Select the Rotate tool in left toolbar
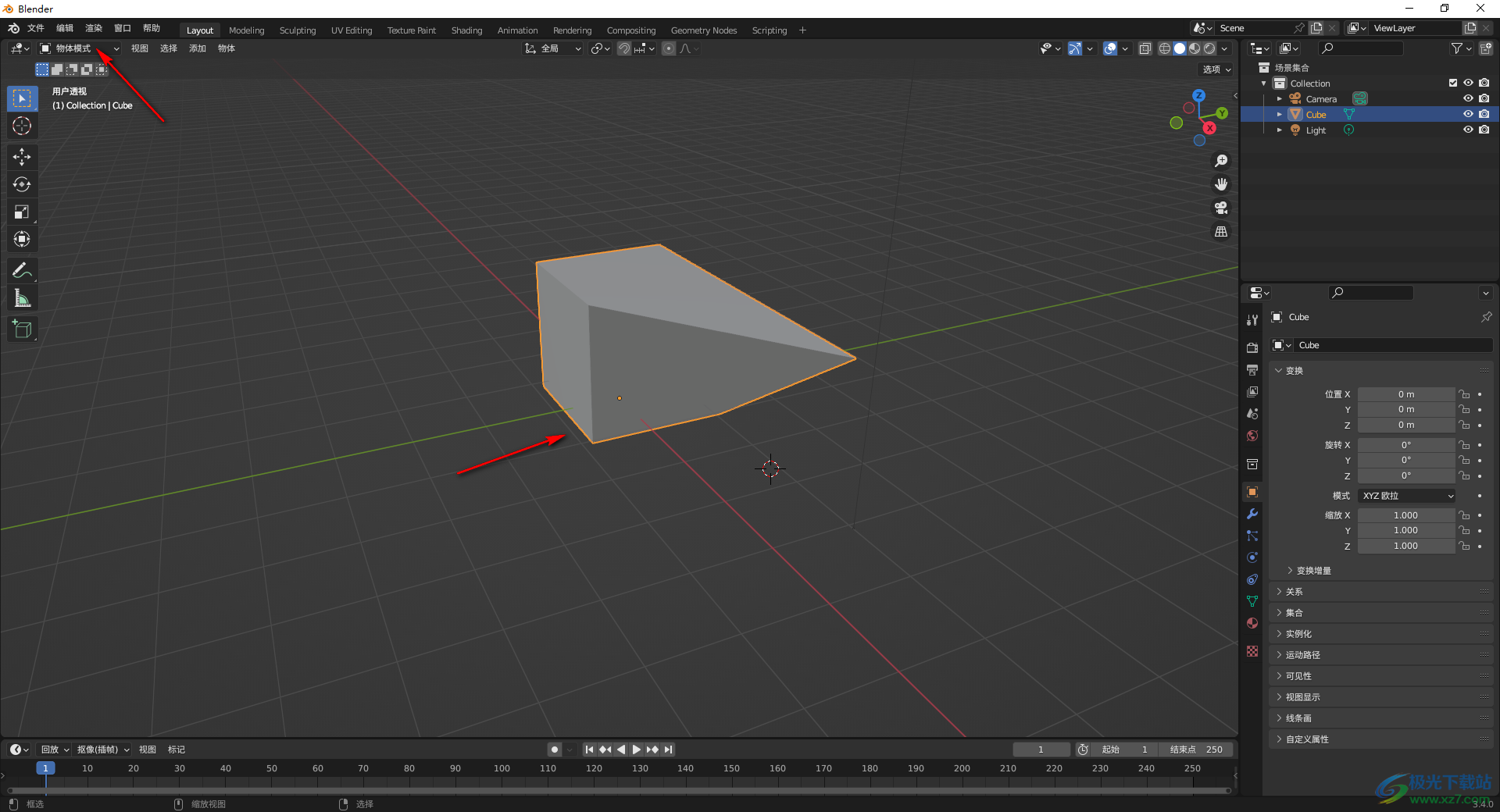This screenshot has height=812, width=1500. 22,184
